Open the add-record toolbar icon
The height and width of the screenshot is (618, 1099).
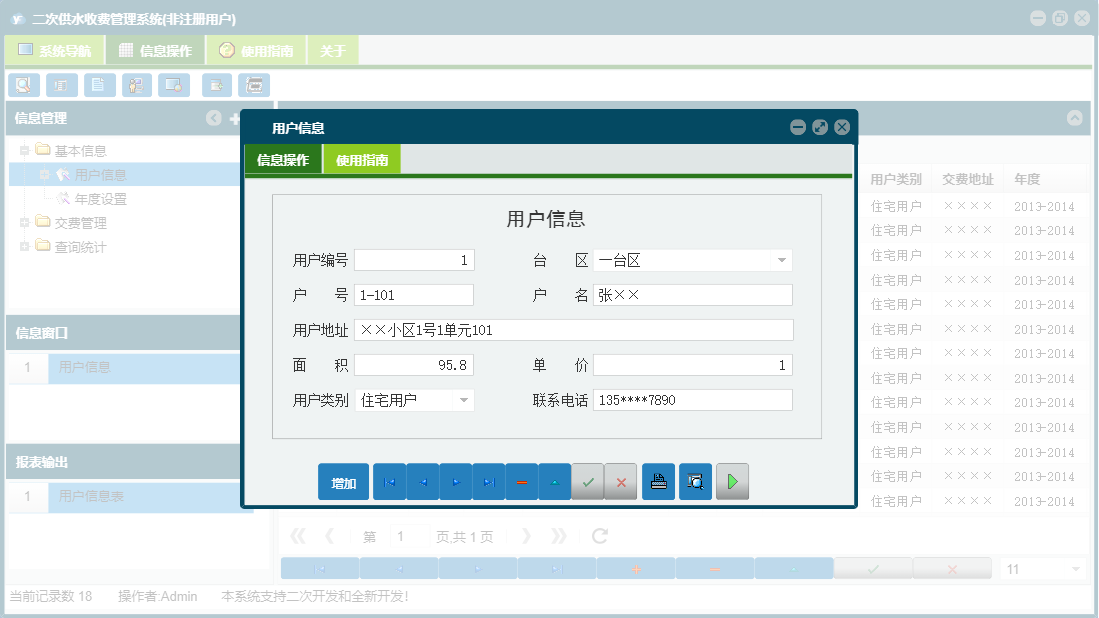(216, 85)
